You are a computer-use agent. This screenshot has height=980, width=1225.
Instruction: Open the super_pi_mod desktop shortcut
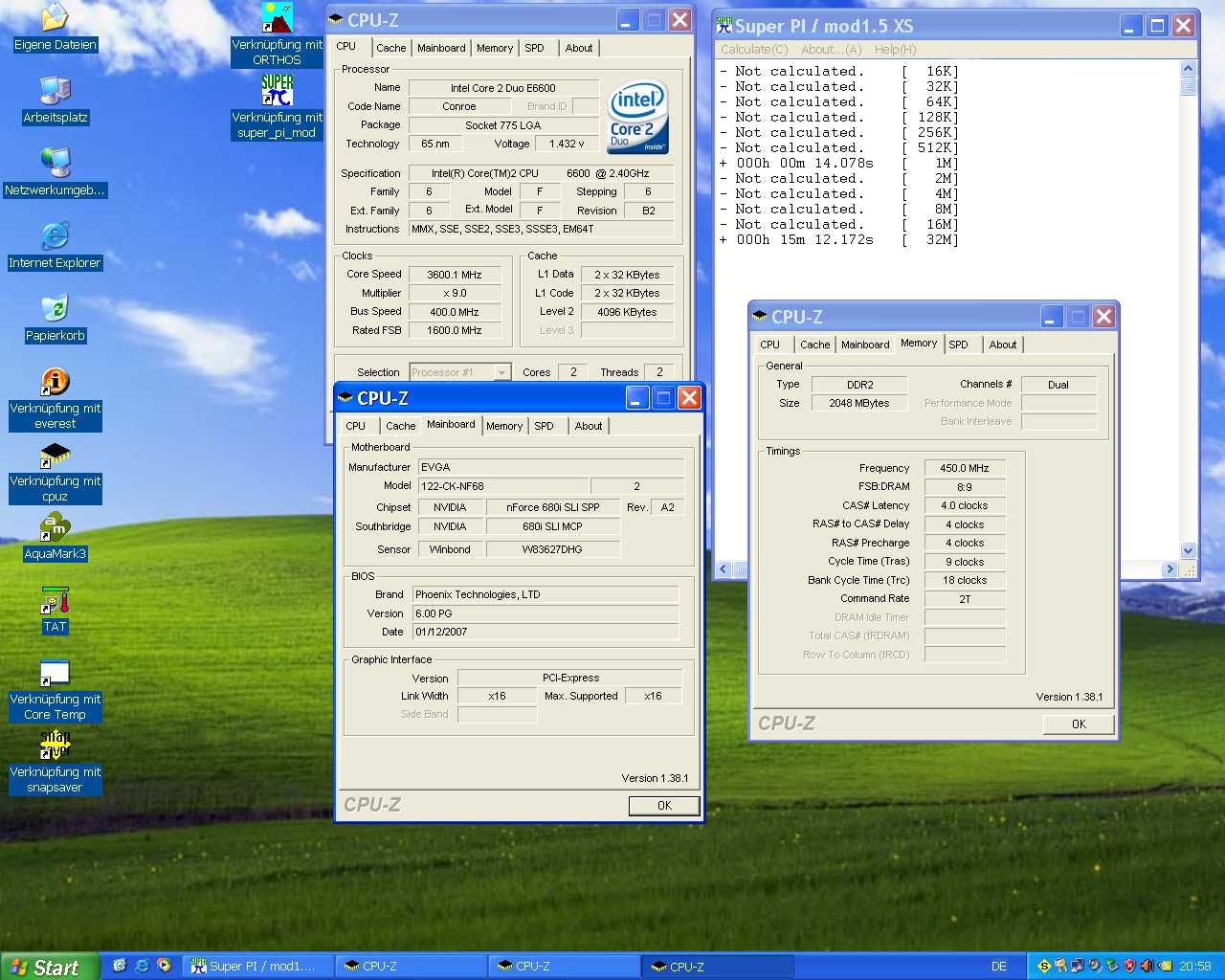[x=277, y=91]
